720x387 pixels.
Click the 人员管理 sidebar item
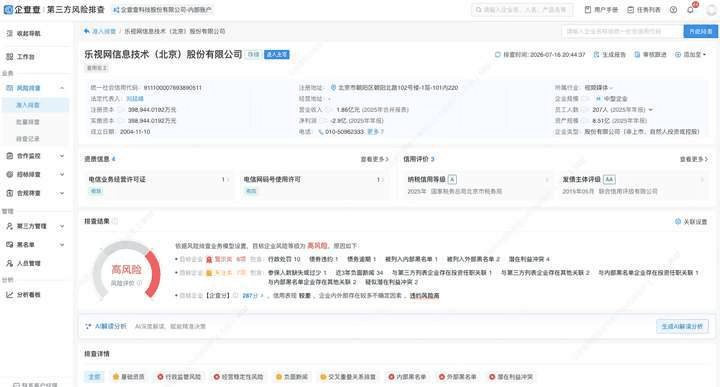click(23, 264)
